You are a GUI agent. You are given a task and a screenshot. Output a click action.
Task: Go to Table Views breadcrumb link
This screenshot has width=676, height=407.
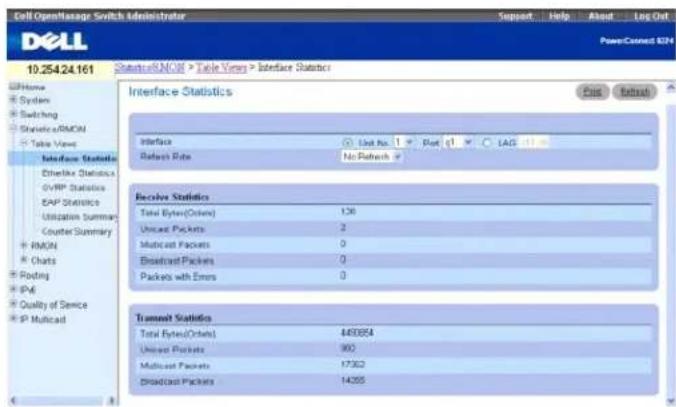tap(221, 68)
